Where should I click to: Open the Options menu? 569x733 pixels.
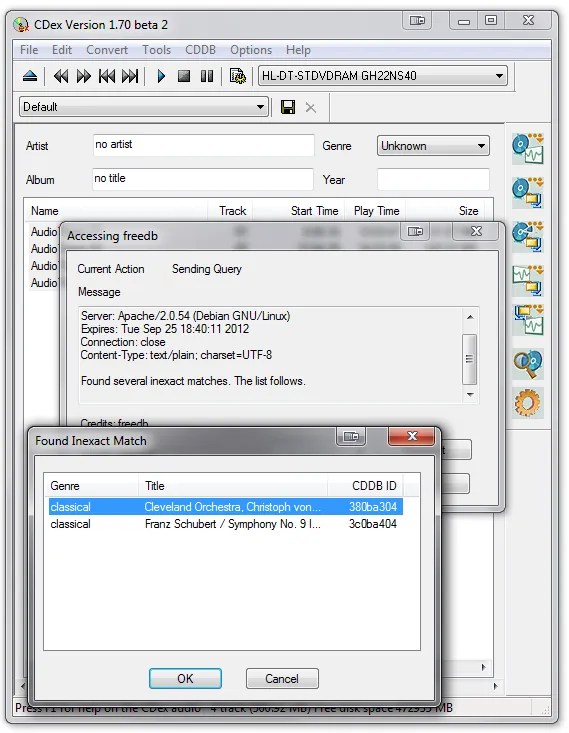pyautogui.click(x=251, y=50)
